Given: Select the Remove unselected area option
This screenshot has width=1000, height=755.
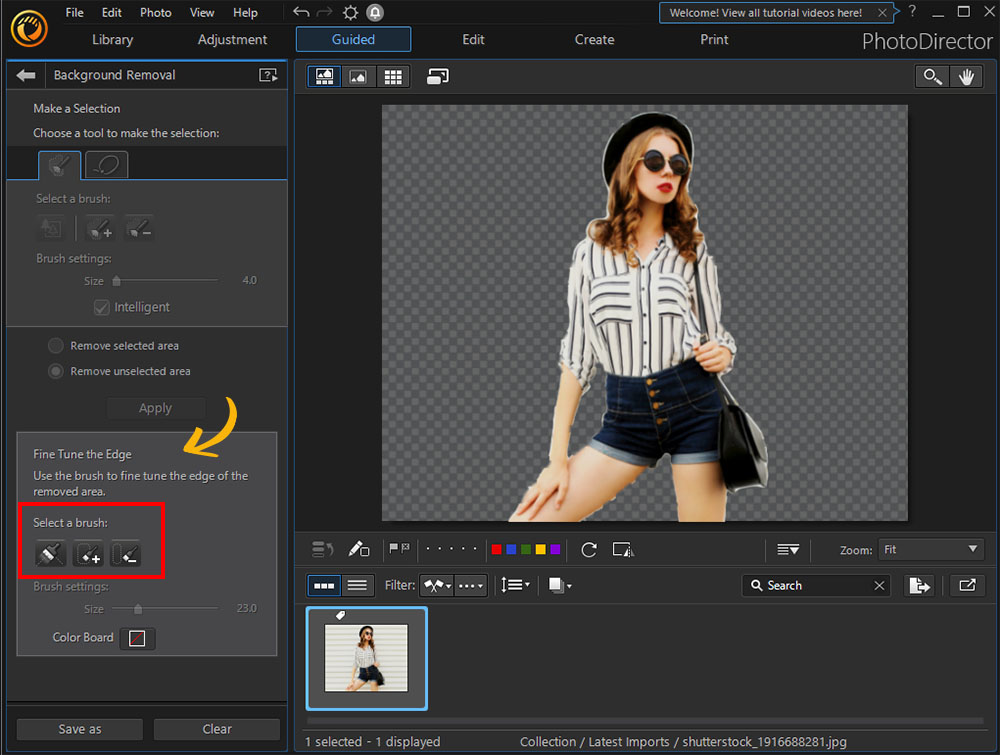Looking at the screenshot, I should click(55, 371).
